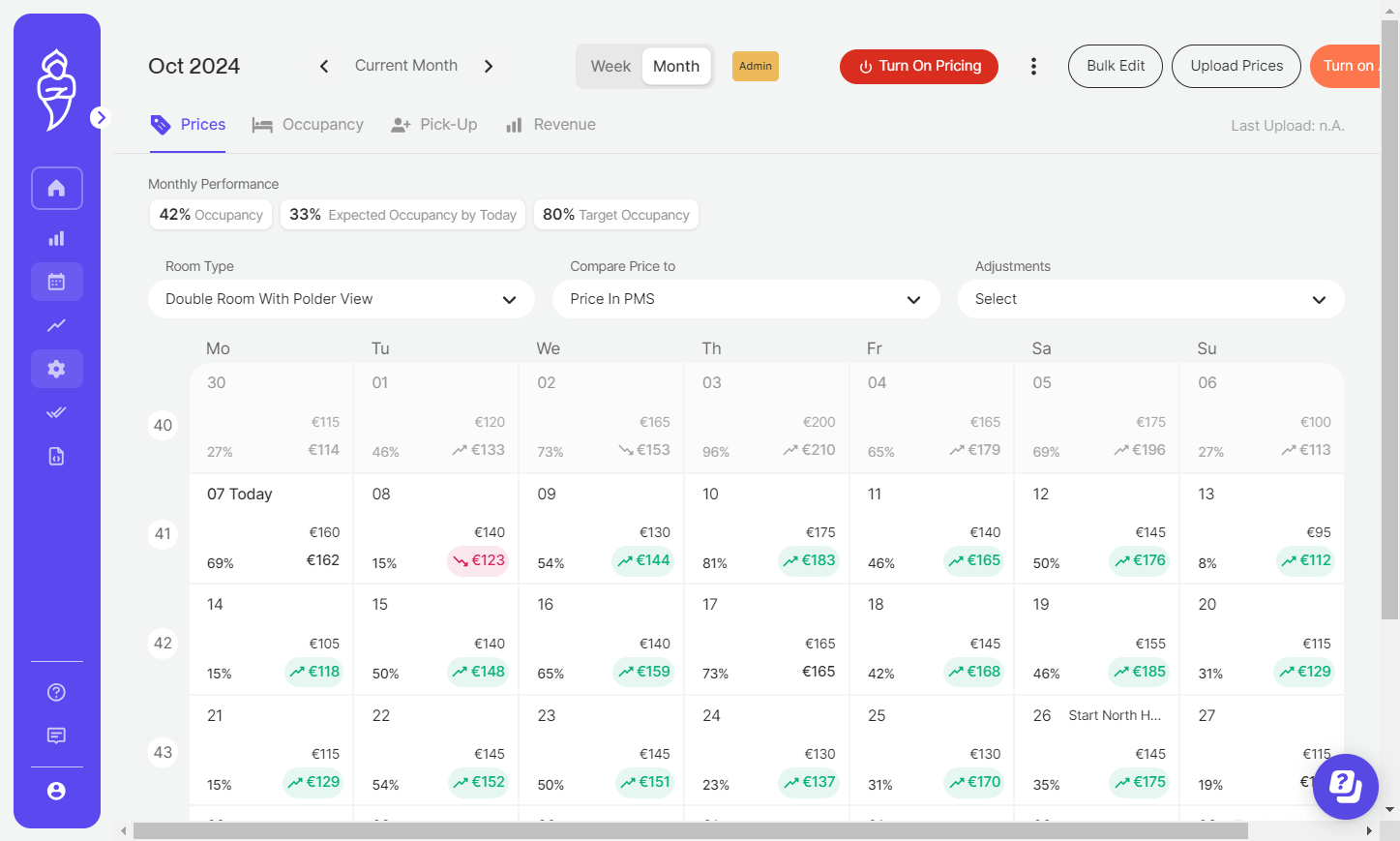Image resolution: width=1400 pixels, height=841 pixels.
Task: Select the 07 Today calendar cell
Action: pos(272,528)
